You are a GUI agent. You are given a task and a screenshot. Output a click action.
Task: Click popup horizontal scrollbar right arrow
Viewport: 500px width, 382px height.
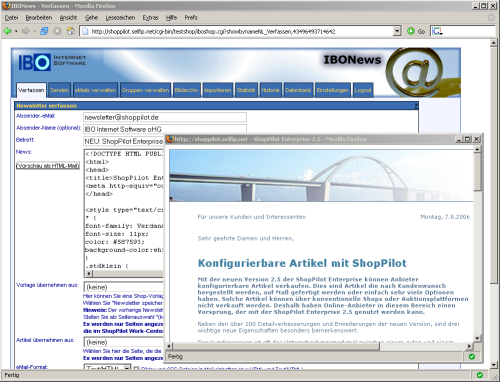tap(469, 346)
